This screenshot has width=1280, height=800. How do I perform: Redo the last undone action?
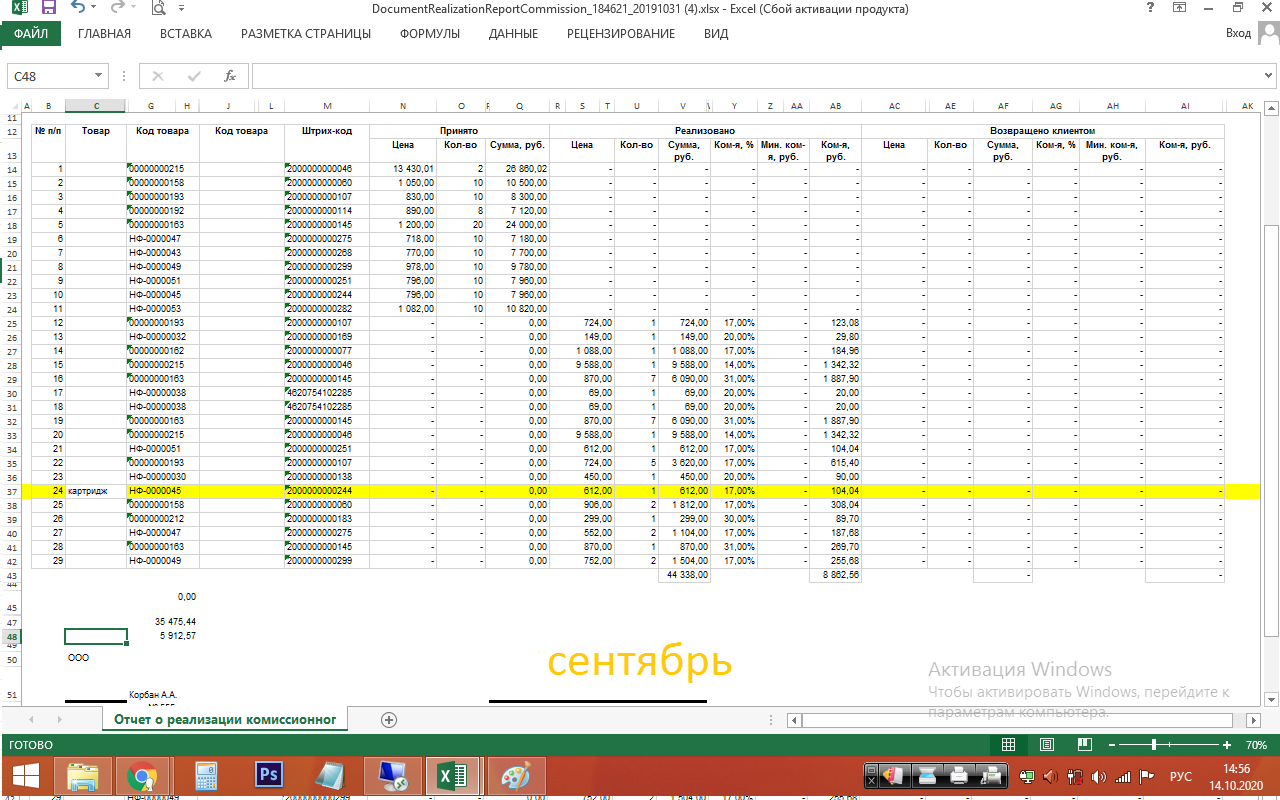(119, 8)
